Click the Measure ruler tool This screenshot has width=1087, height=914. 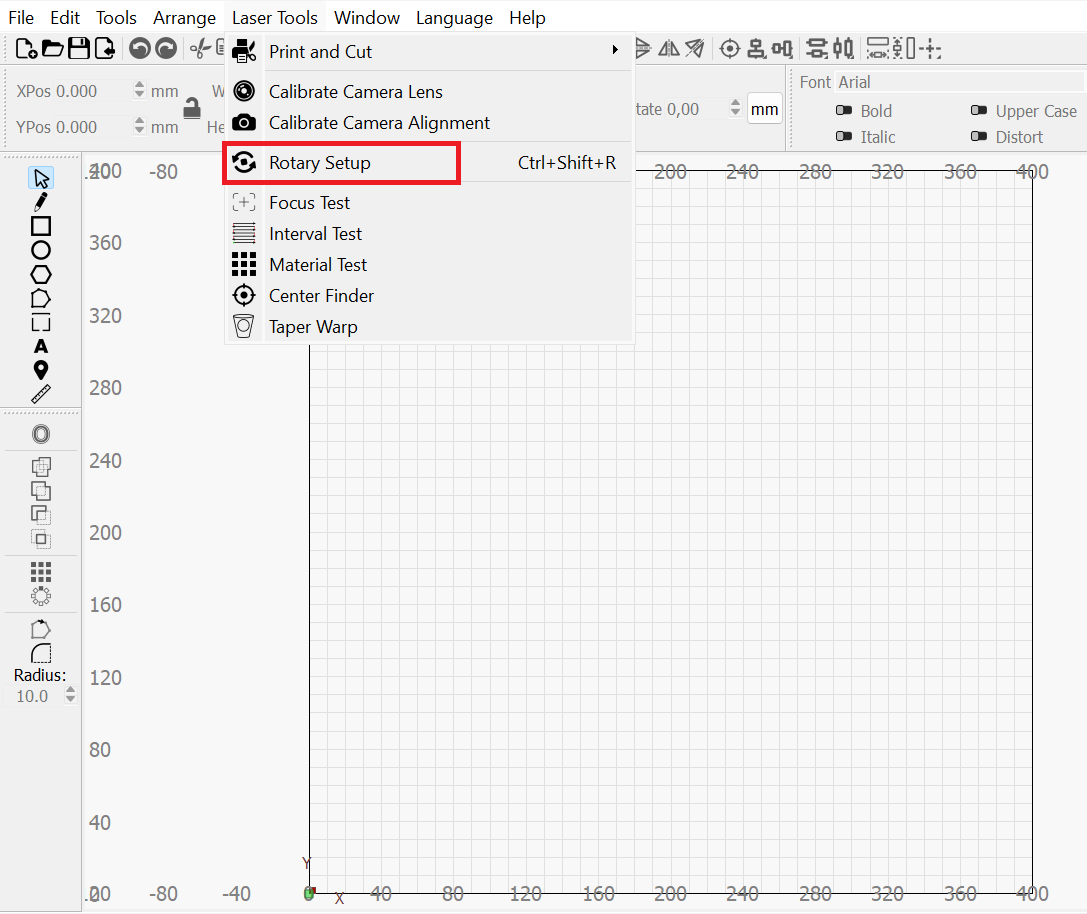tap(41, 394)
